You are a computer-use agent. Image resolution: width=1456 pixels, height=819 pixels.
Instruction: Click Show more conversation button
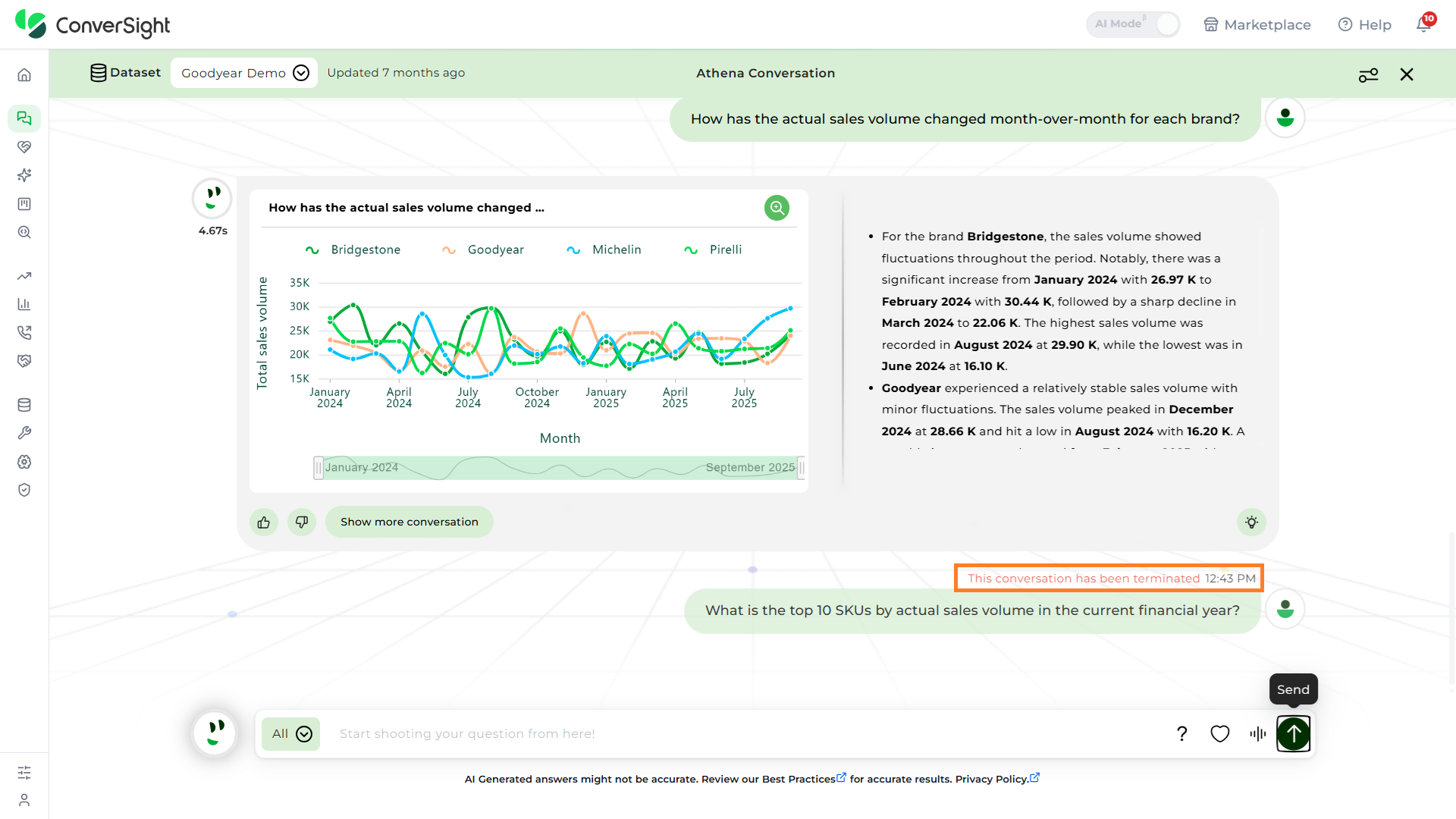click(409, 522)
